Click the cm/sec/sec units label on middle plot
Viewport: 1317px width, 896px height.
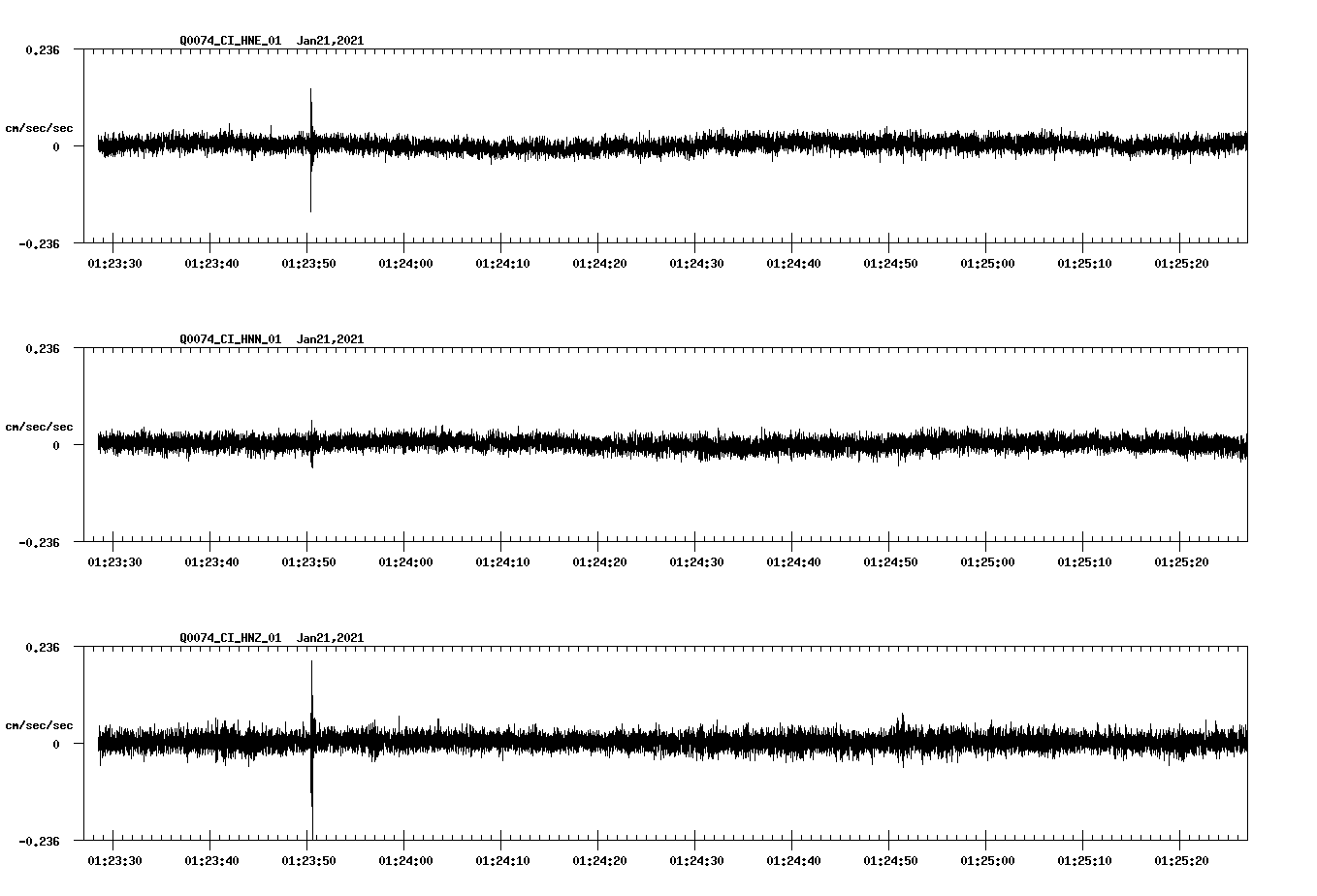point(40,427)
